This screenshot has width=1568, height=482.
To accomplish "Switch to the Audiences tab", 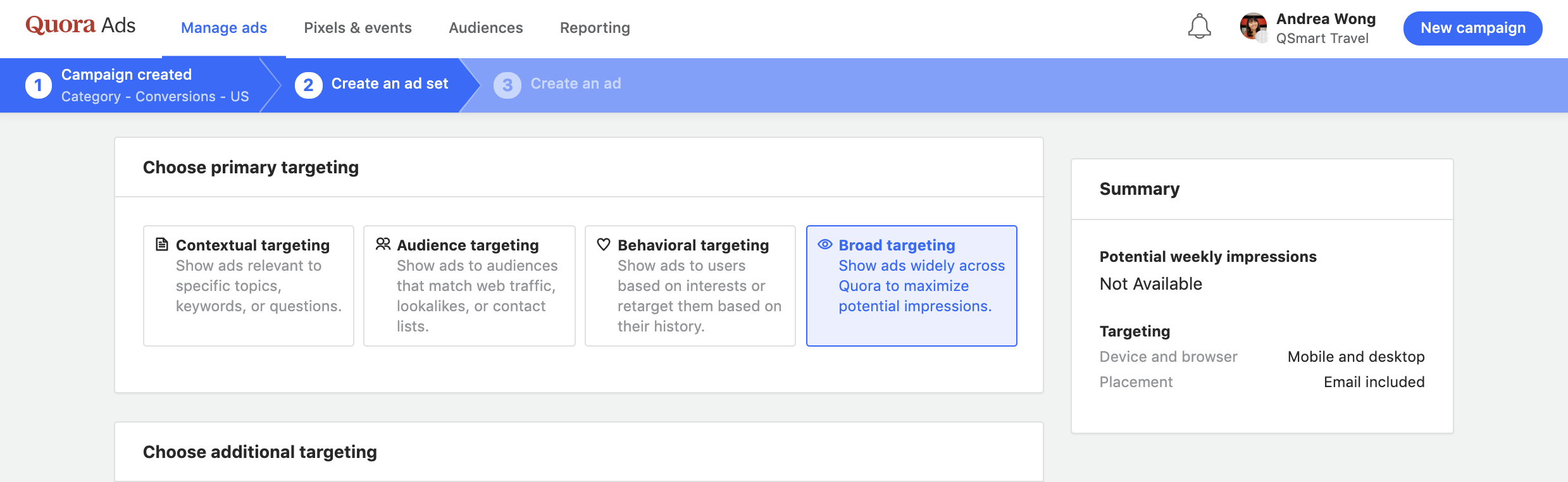I will click(486, 28).
